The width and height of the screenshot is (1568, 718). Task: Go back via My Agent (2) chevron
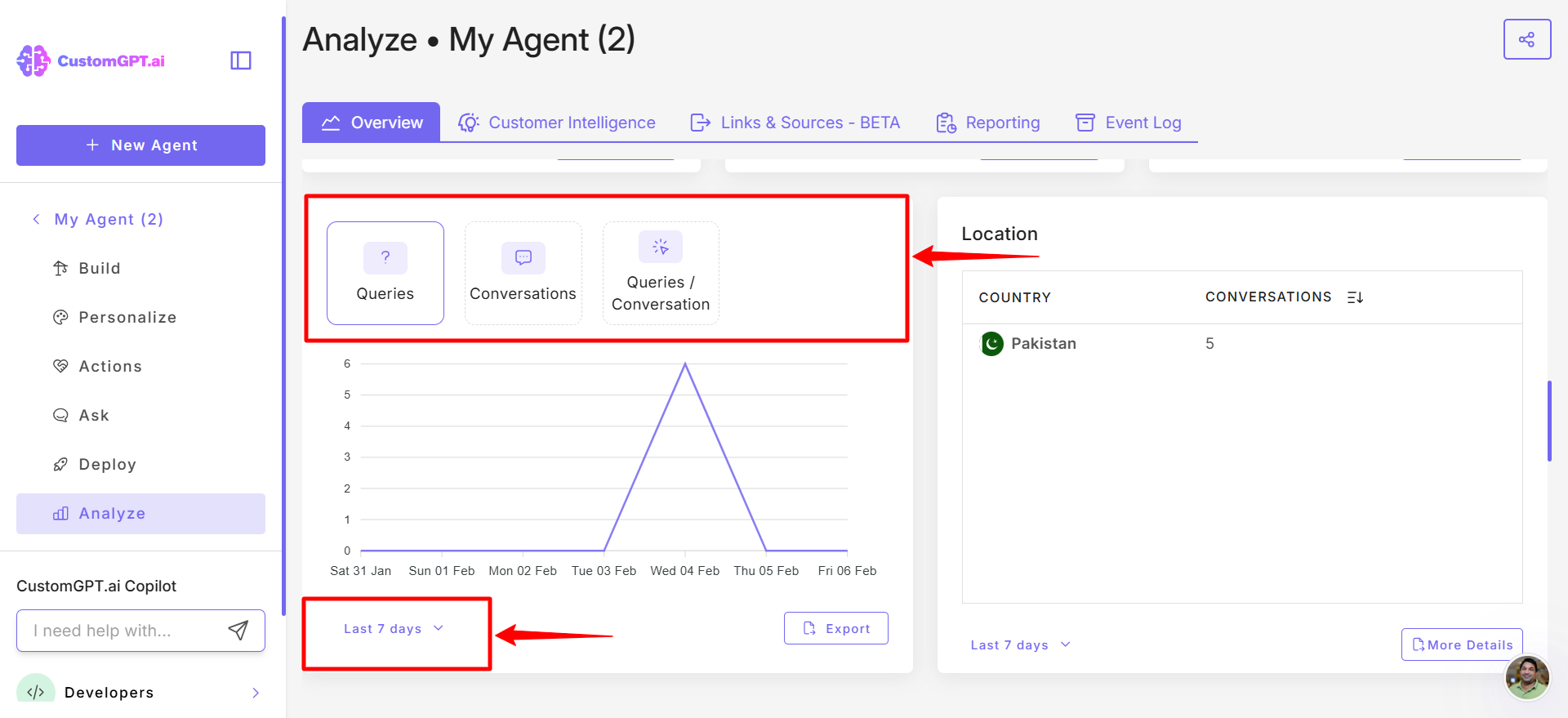[x=36, y=219]
